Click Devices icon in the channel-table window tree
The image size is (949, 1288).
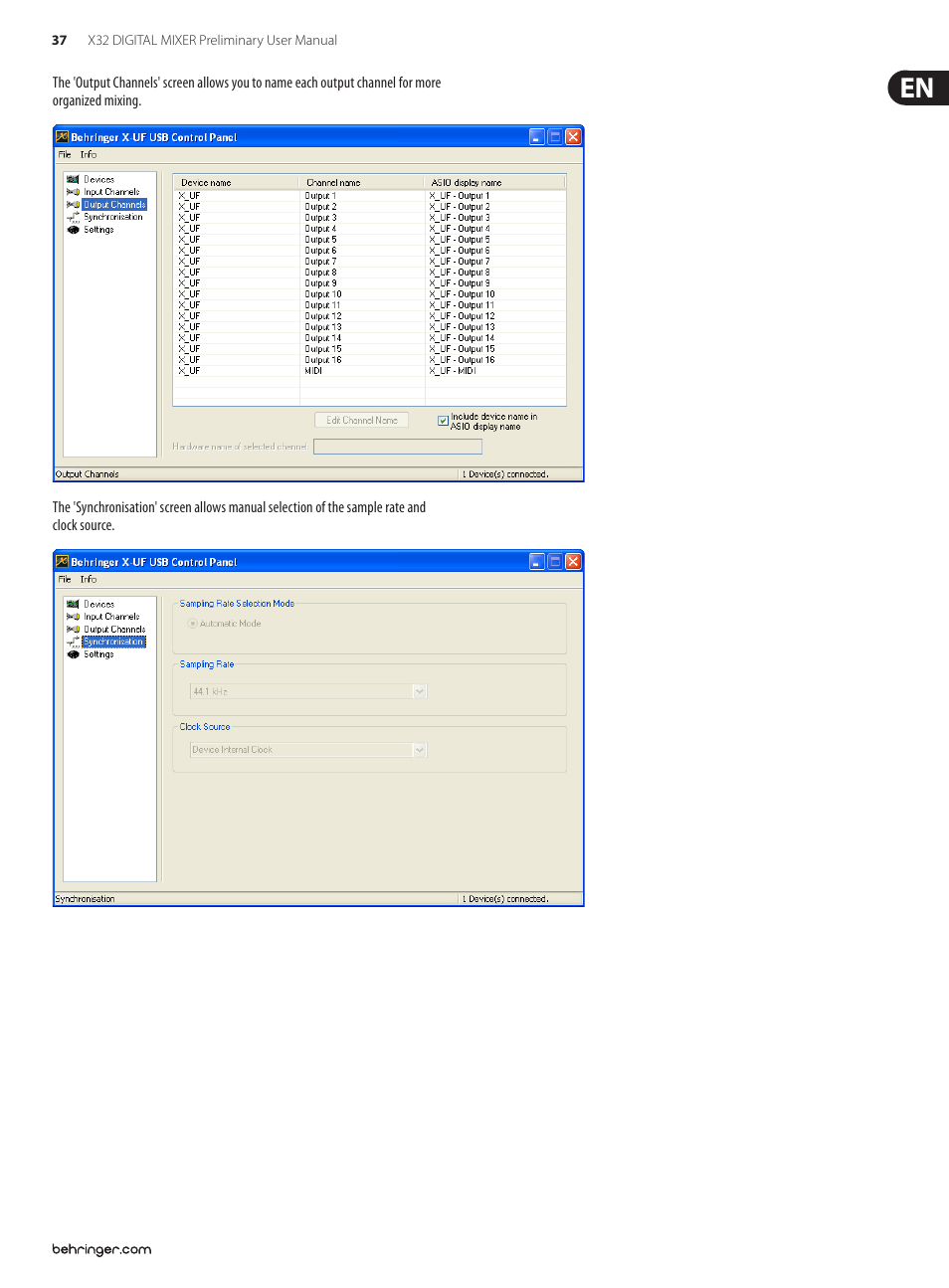pos(73,180)
